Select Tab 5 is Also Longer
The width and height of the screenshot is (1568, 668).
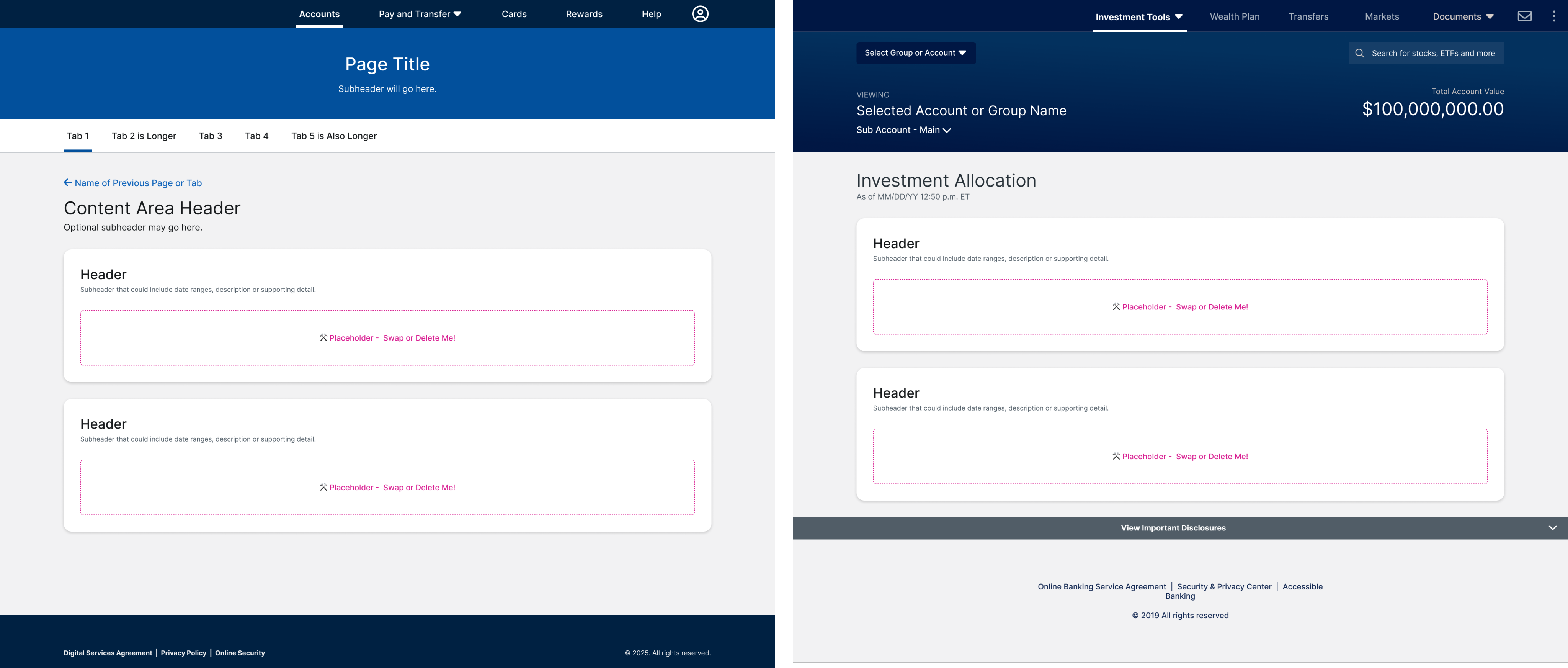pyautogui.click(x=333, y=136)
